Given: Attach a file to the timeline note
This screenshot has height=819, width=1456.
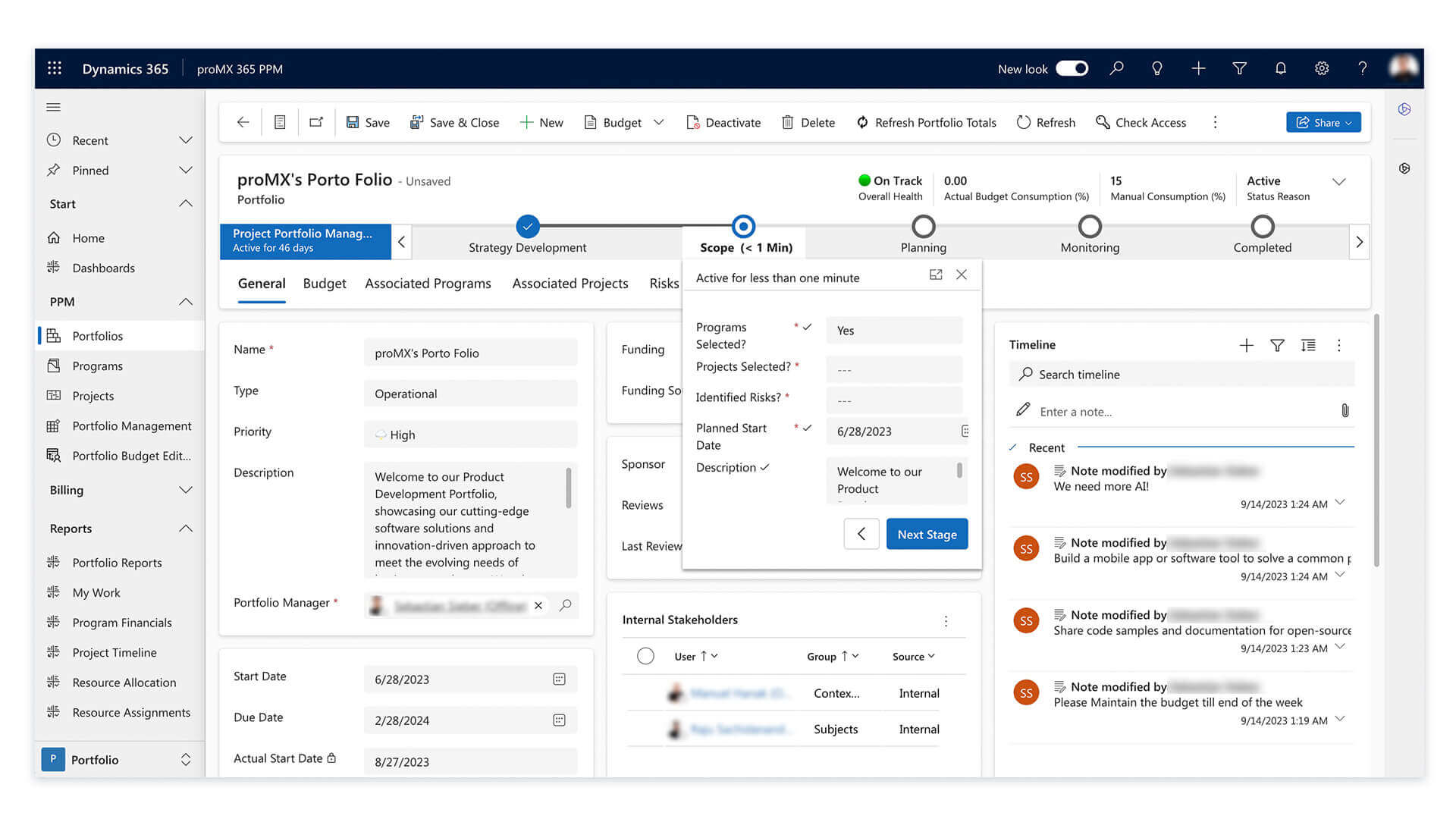Looking at the screenshot, I should 1346,411.
